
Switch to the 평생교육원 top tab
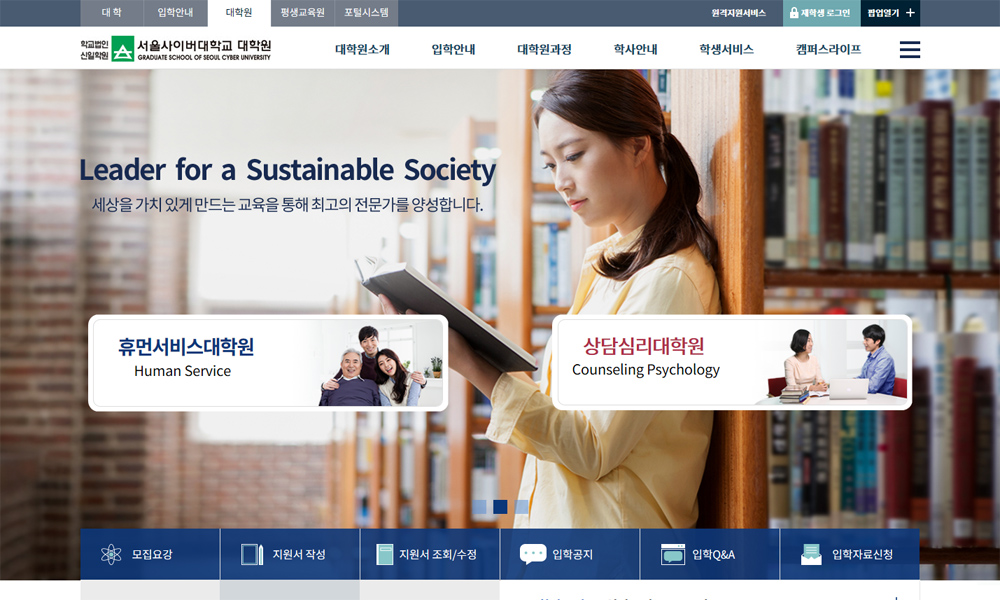click(x=302, y=13)
